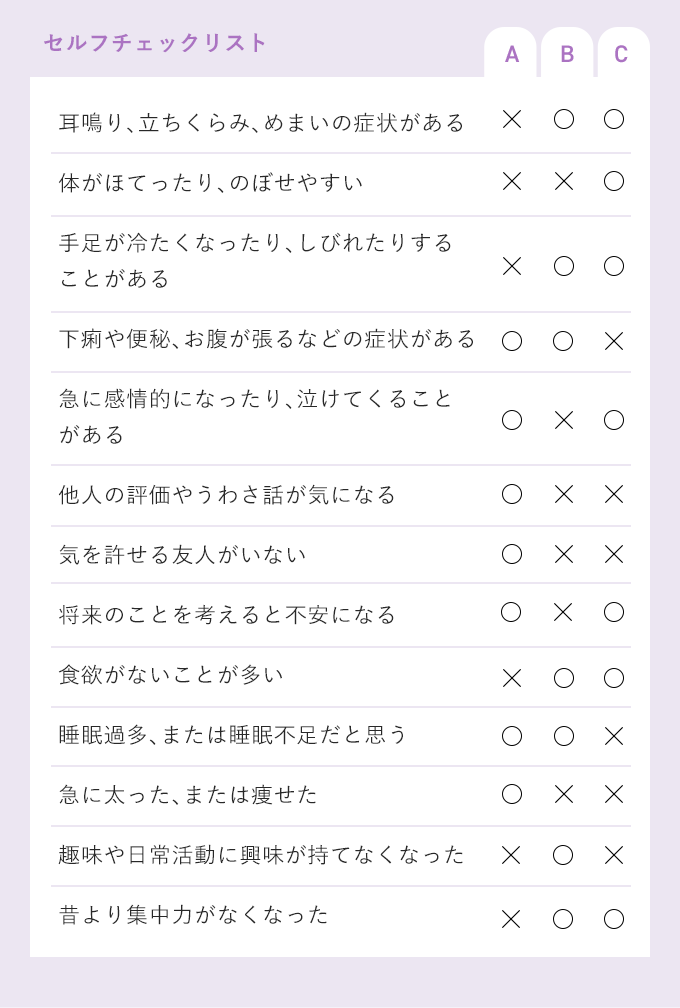This screenshot has width=680, height=1008.
Task: Click the text 将来のことを考えると不安になる
Action: [227, 615]
